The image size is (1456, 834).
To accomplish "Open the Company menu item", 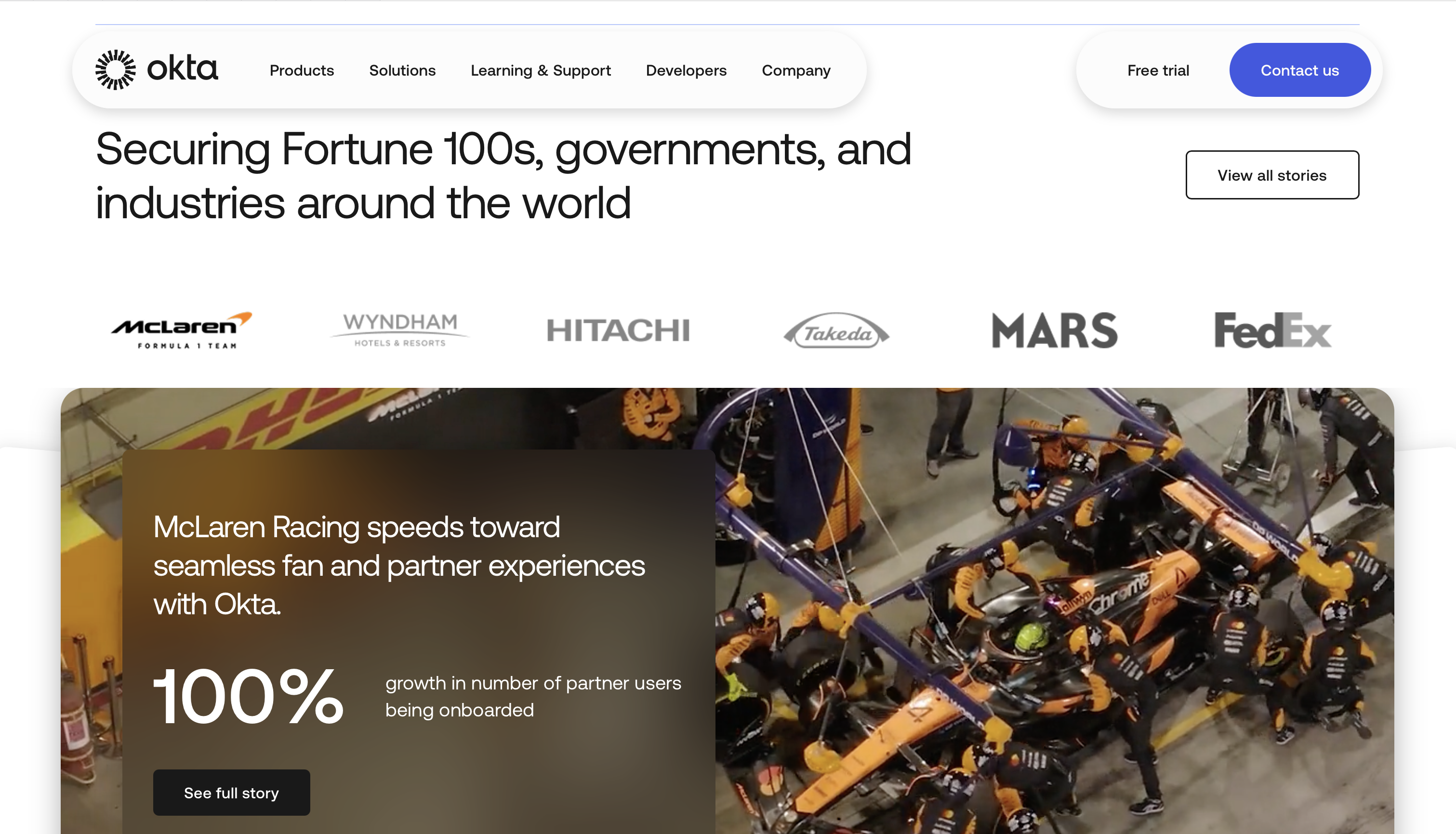I will pyautogui.click(x=796, y=70).
